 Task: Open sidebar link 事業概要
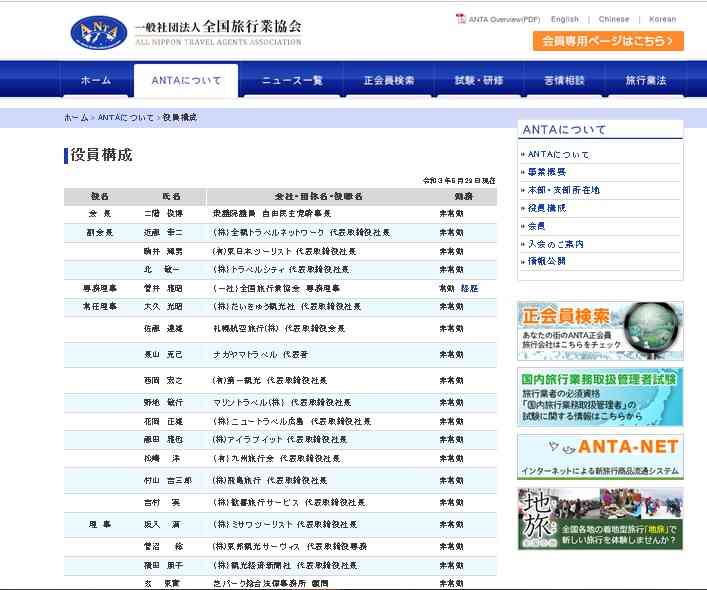point(546,172)
